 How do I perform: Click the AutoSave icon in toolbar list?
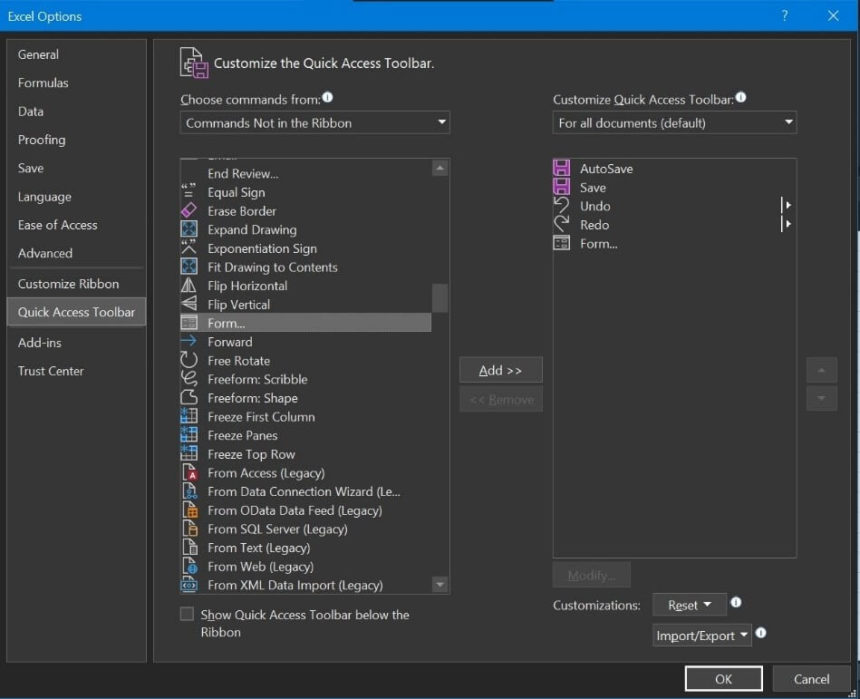561,168
